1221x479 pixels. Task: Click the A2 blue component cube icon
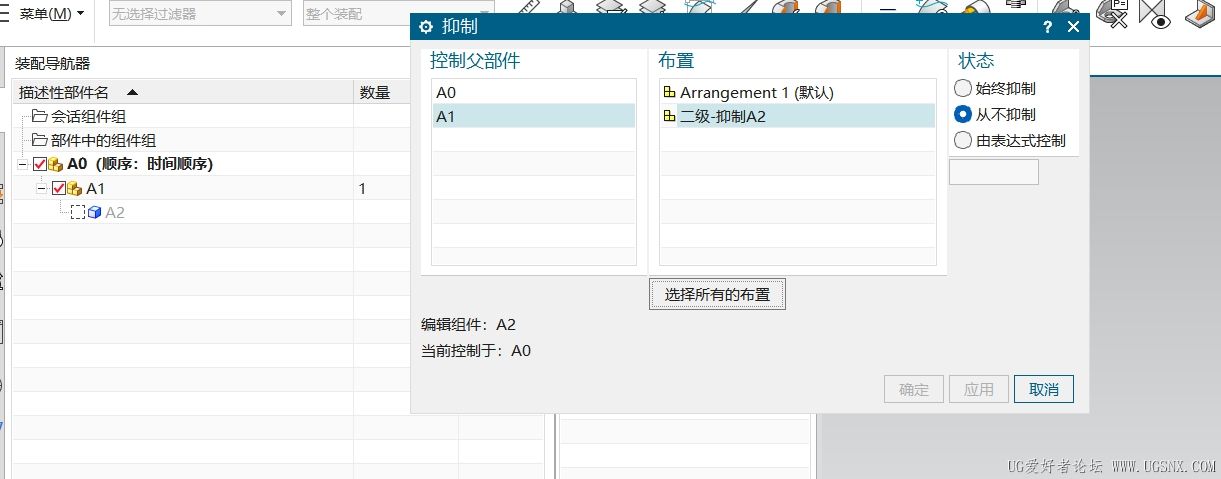(95, 213)
